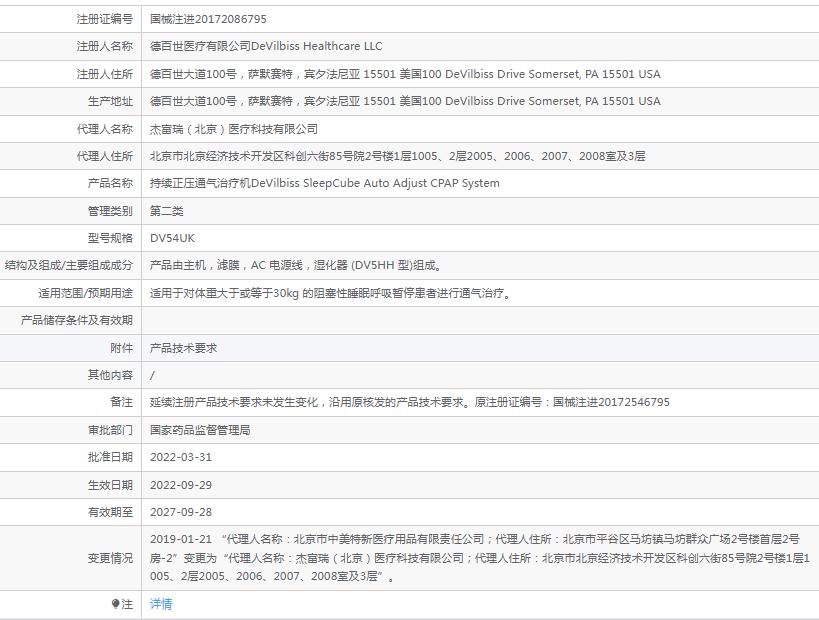Click the address value in 生产地址 row
The height and width of the screenshot is (620, 819).
coord(405,101)
